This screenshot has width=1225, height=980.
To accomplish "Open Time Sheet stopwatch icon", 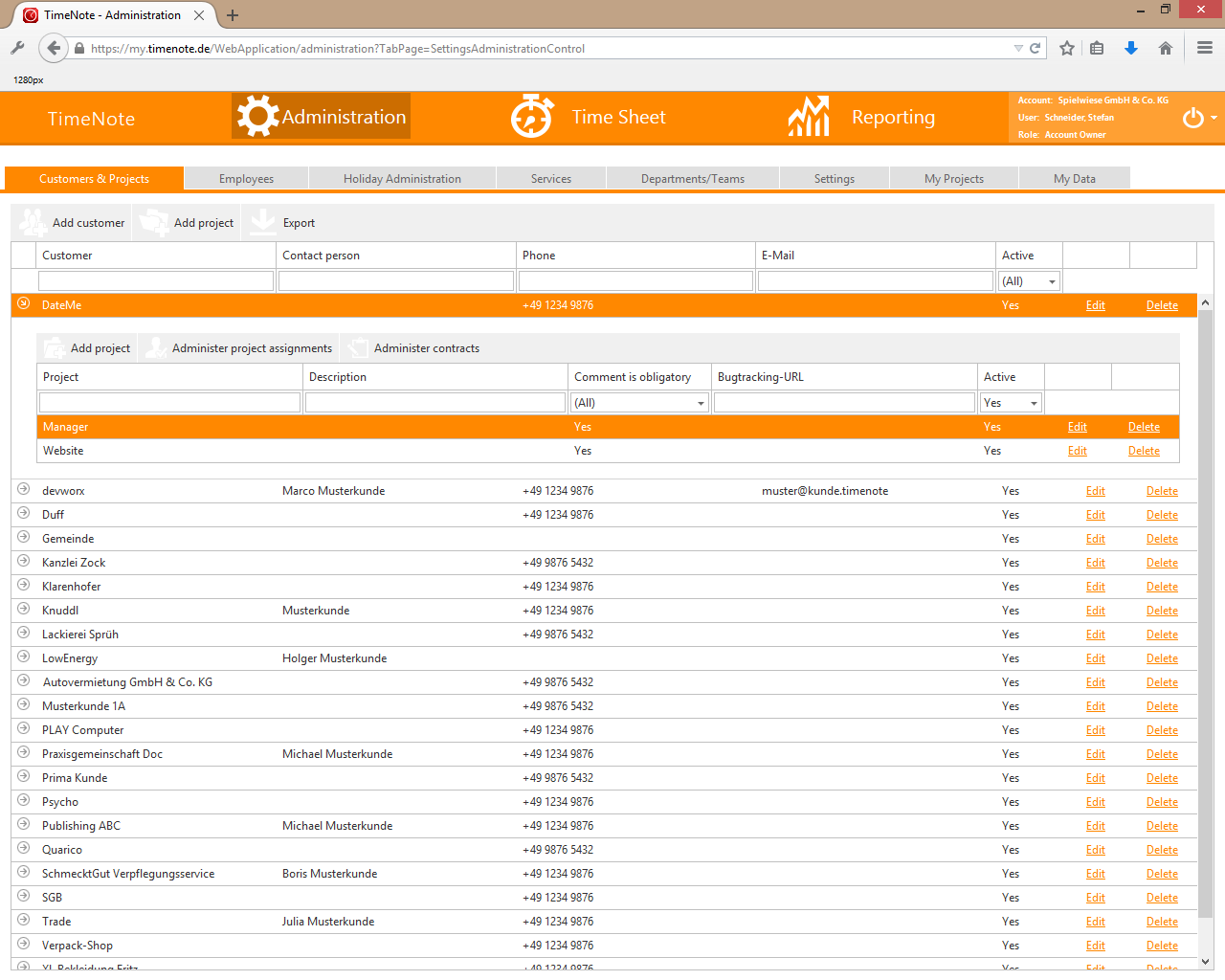I will pyautogui.click(x=531, y=117).
